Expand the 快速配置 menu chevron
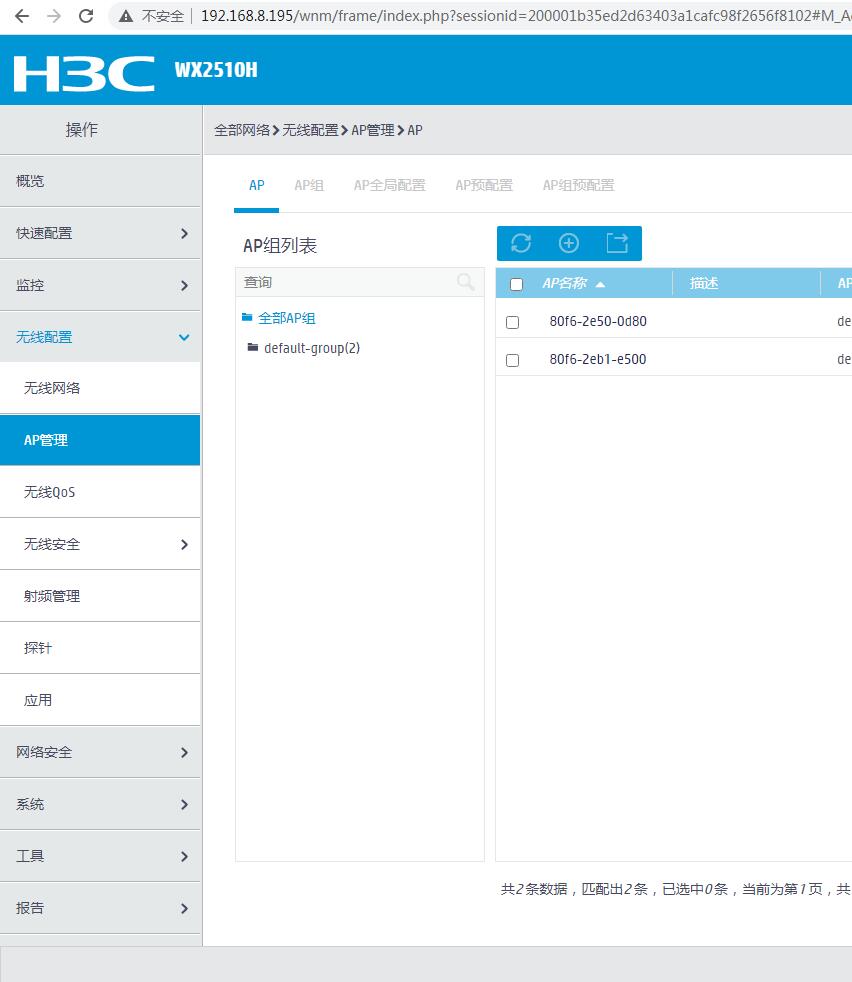852x982 pixels. point(184,234)
